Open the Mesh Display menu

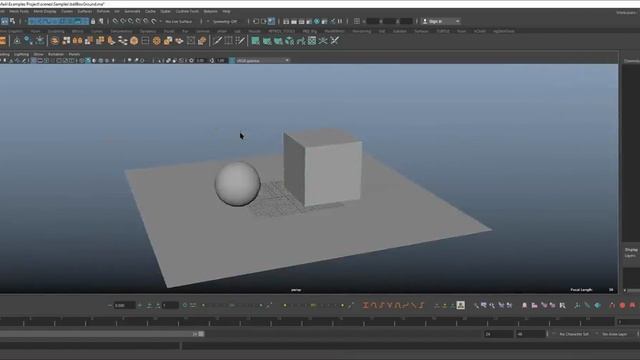(45, 11)
